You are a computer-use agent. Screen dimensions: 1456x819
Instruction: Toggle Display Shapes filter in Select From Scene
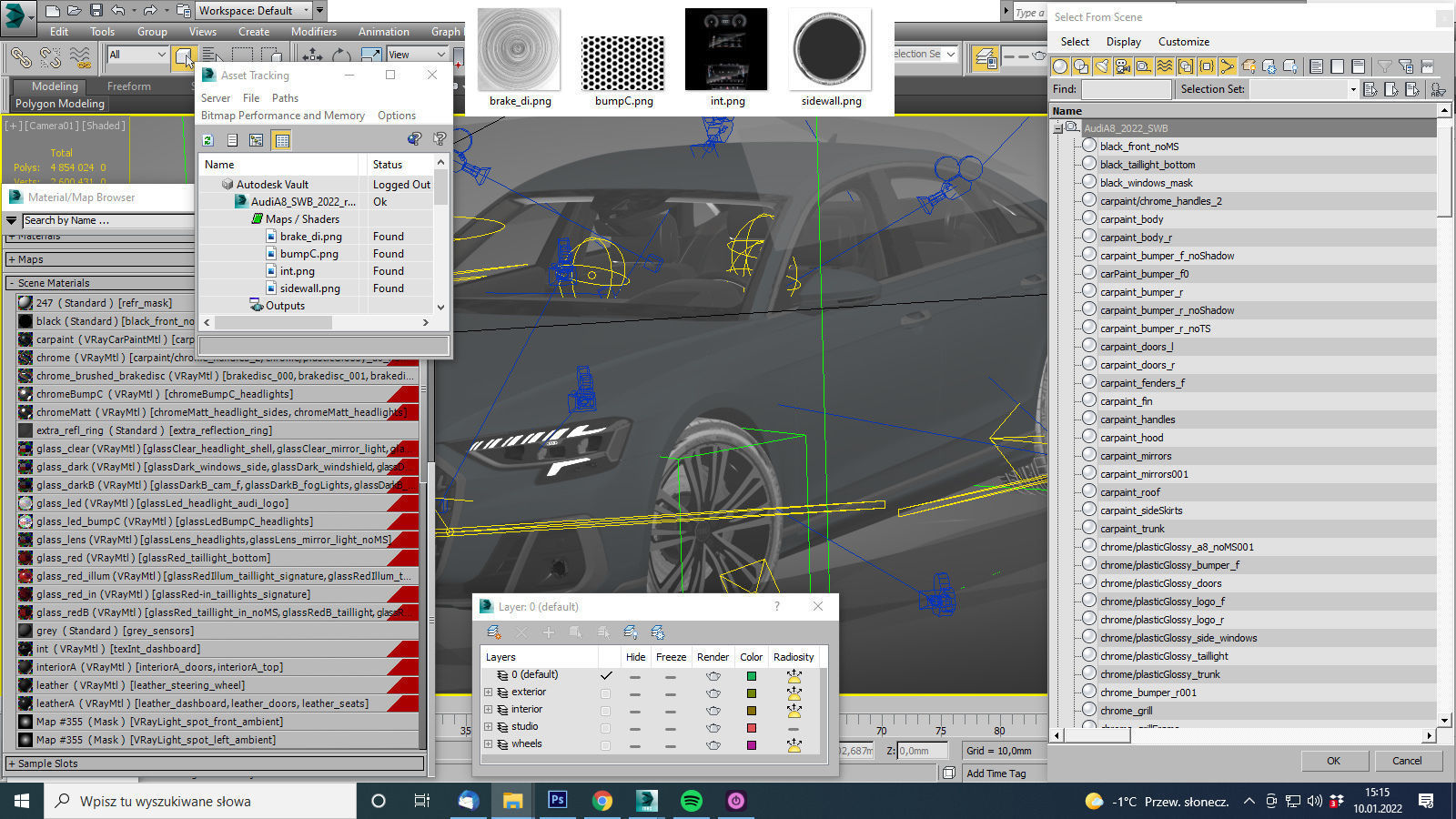tap(1080, 66)
